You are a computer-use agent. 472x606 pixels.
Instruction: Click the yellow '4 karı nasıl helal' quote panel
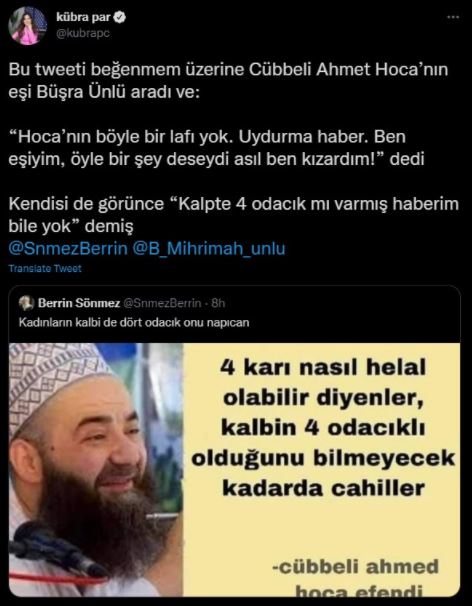coord(322,470)
